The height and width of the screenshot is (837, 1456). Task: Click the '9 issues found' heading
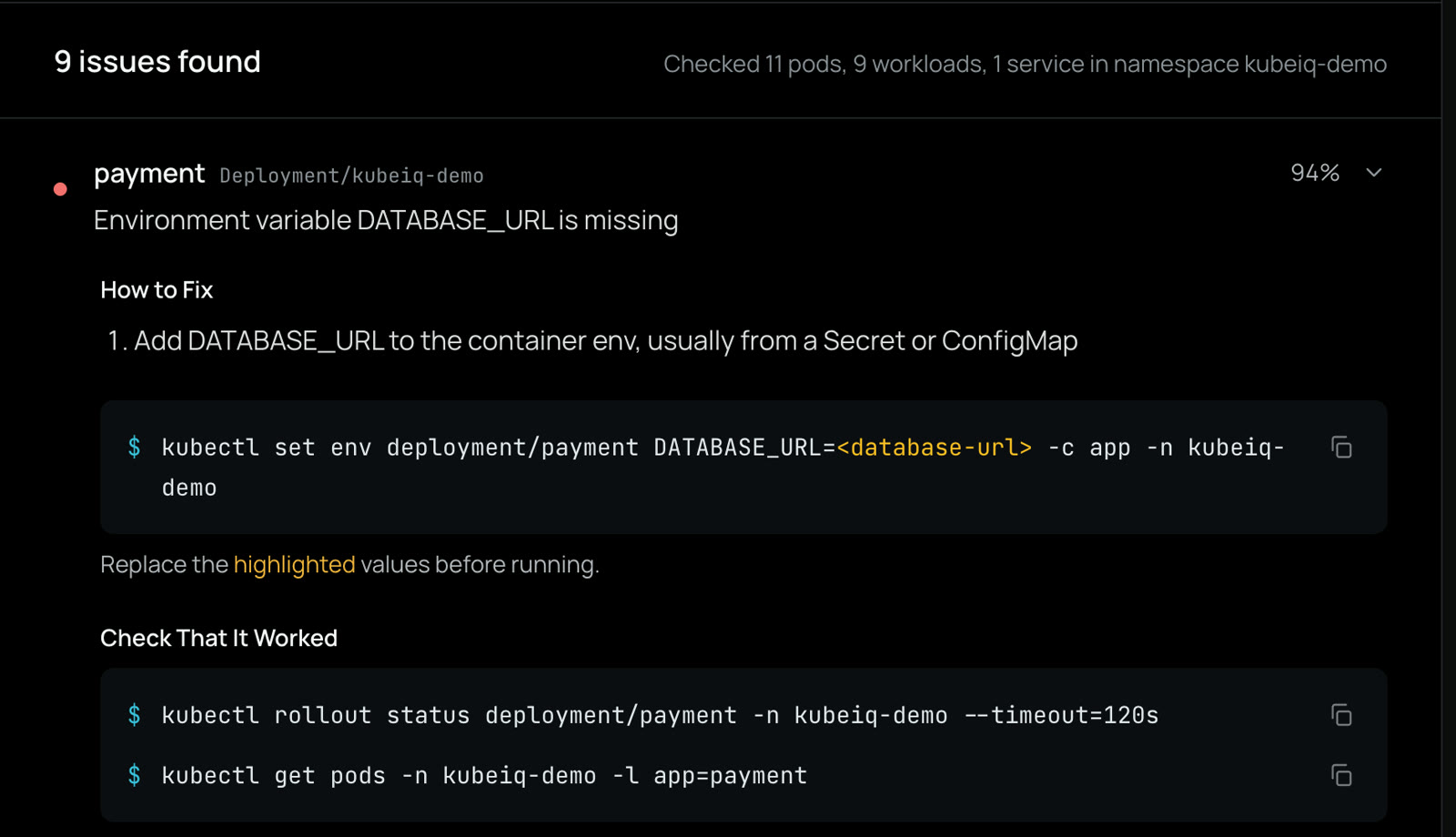(x=157, y=62)
